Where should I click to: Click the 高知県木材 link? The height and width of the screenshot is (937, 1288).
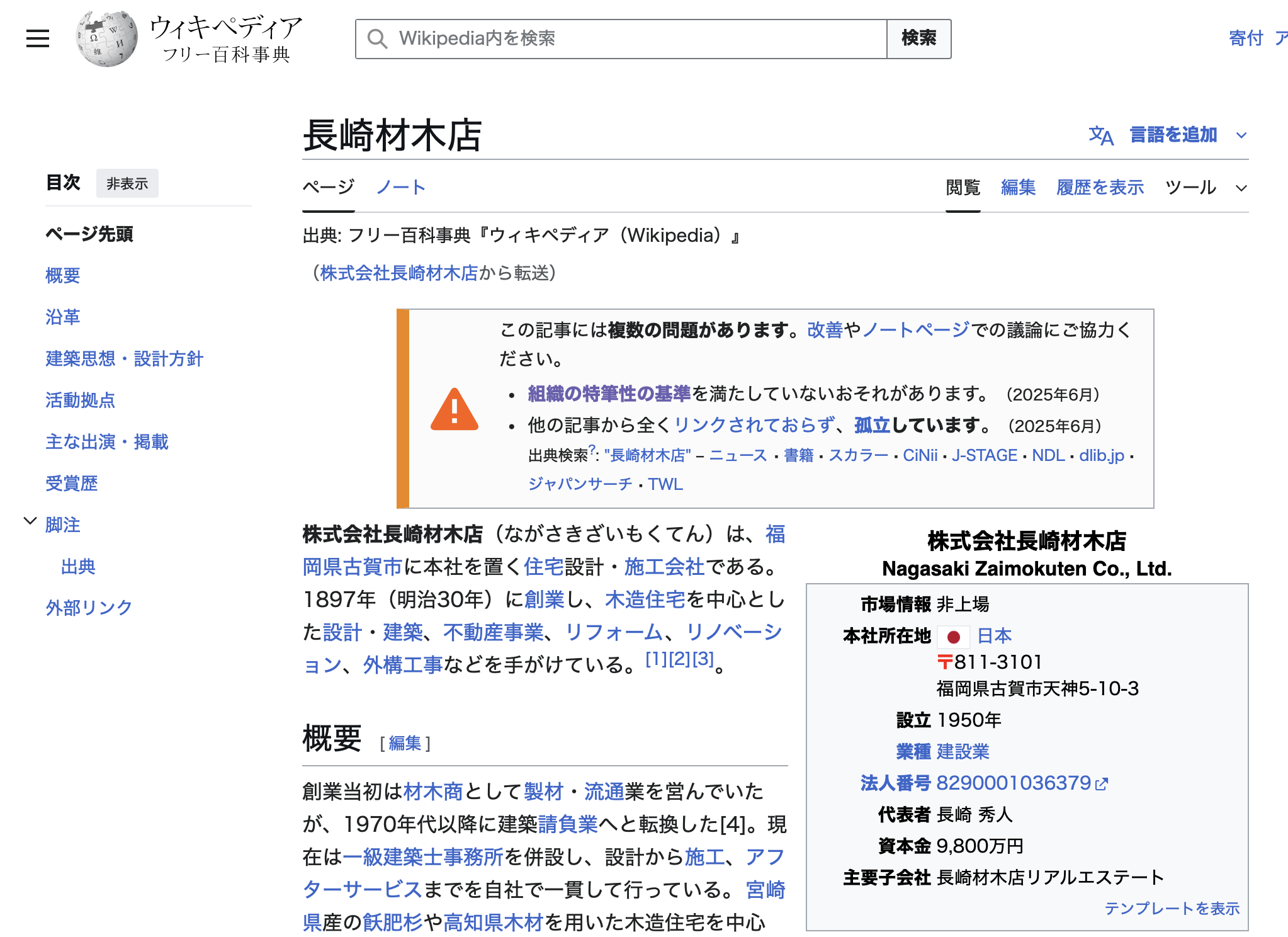(x=494, y=923)
